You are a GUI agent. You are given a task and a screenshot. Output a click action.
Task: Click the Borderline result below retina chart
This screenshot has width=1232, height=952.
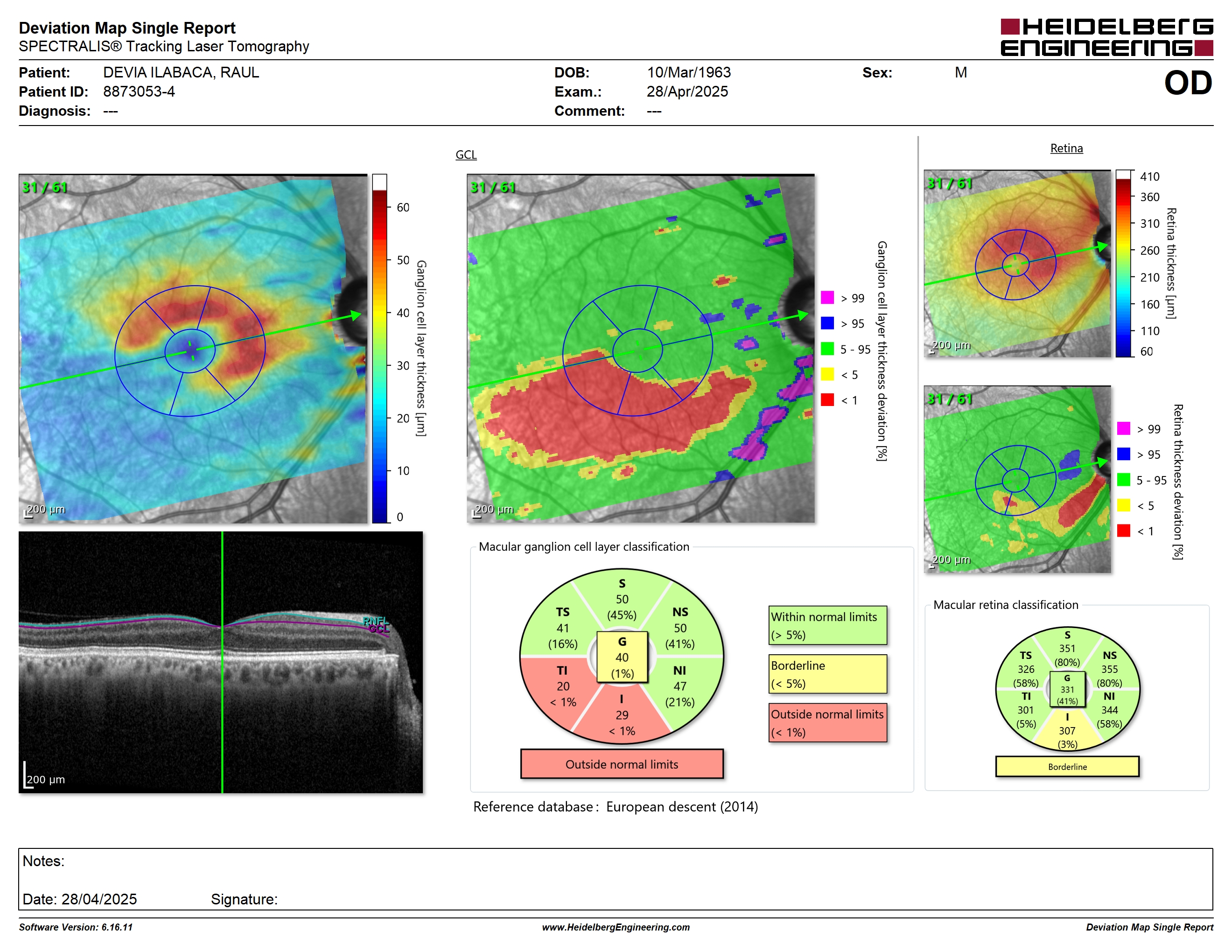pyautogui.click(x=1067, y=766)
